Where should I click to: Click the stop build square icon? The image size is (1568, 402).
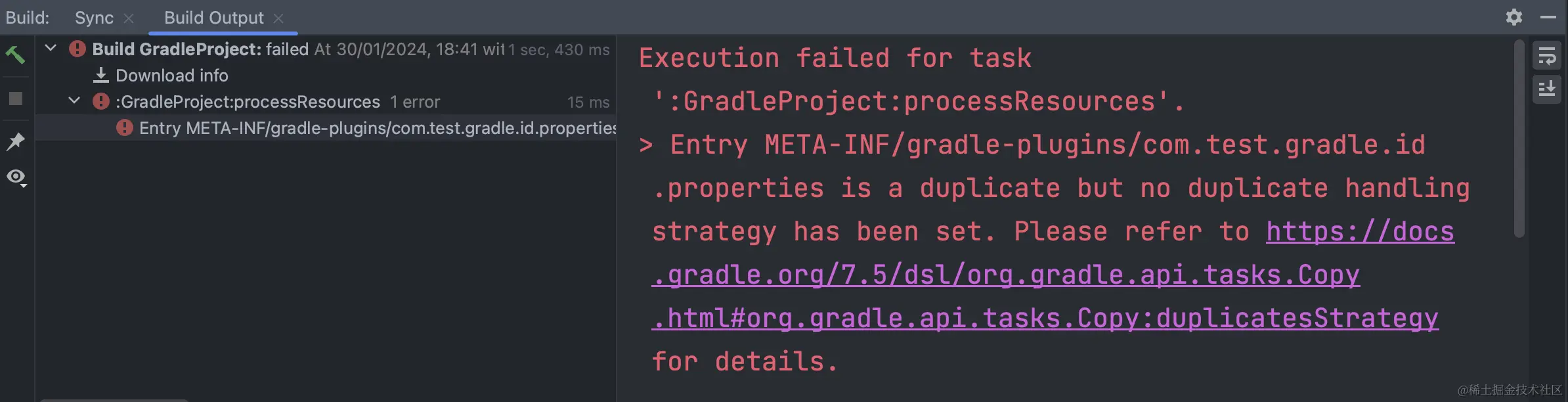tap(16, 99)
